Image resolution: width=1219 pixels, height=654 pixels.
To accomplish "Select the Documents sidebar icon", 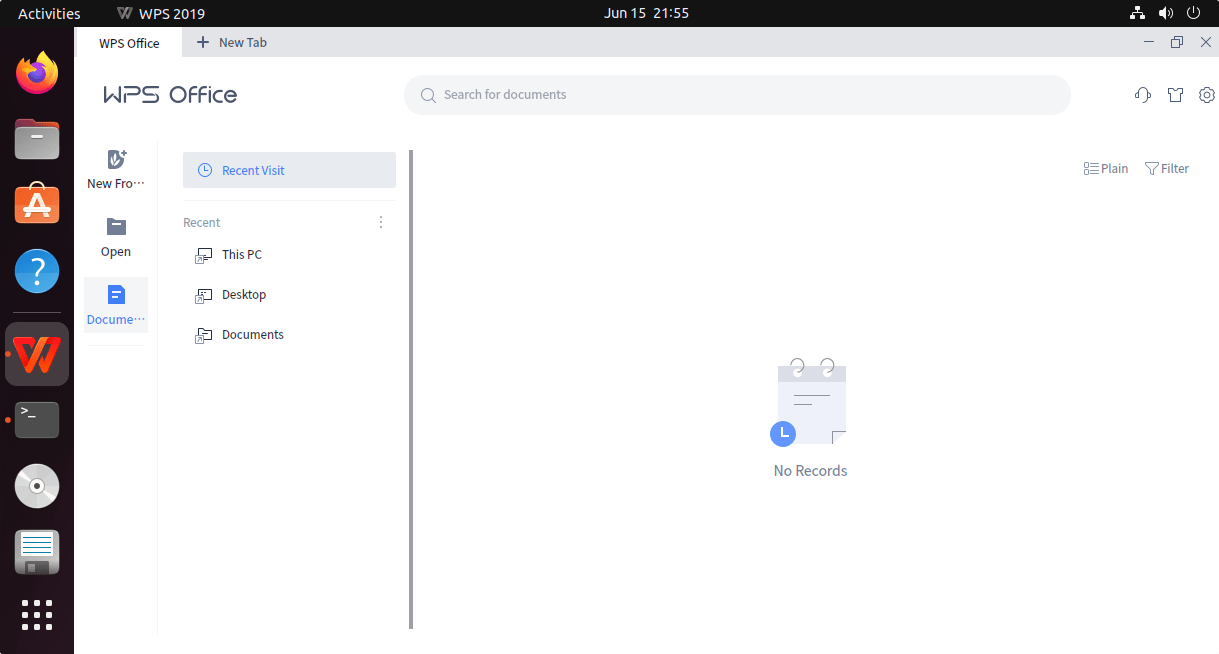I will tap(116, 295).
